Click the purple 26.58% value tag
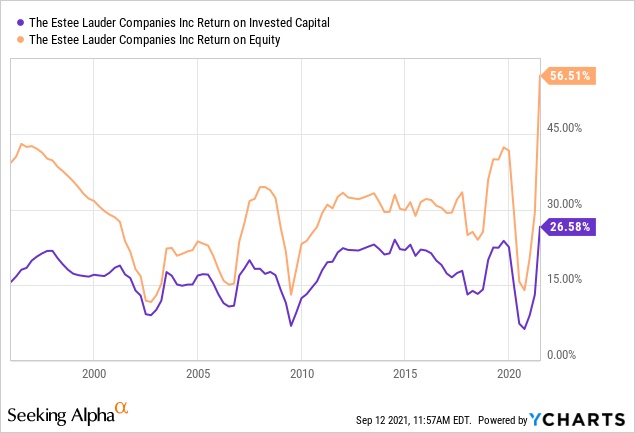635x433 pixels. pyautogui.click(x=569, y=226)
